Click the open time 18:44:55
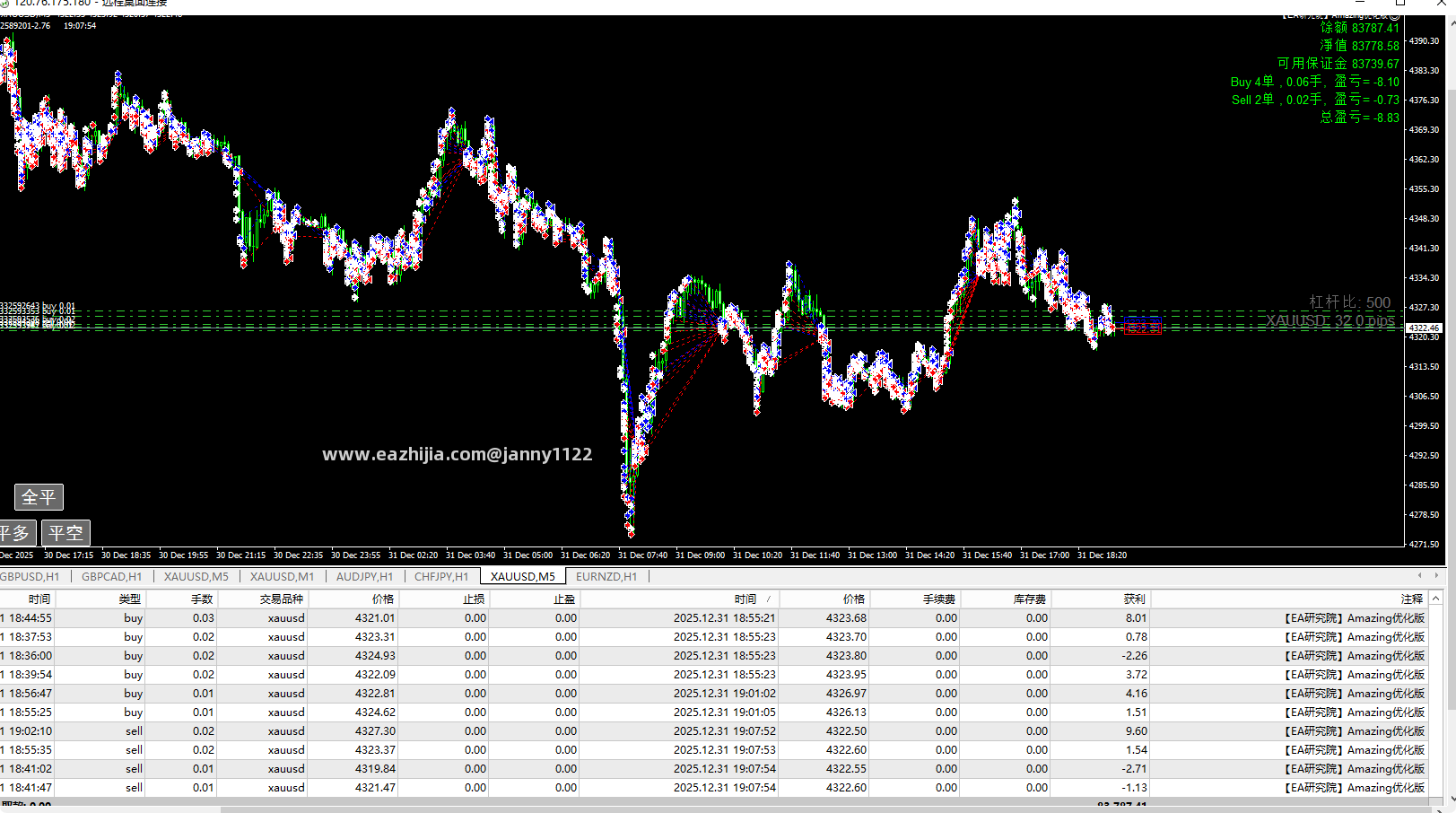1456x813 pixels. point(30,617)
